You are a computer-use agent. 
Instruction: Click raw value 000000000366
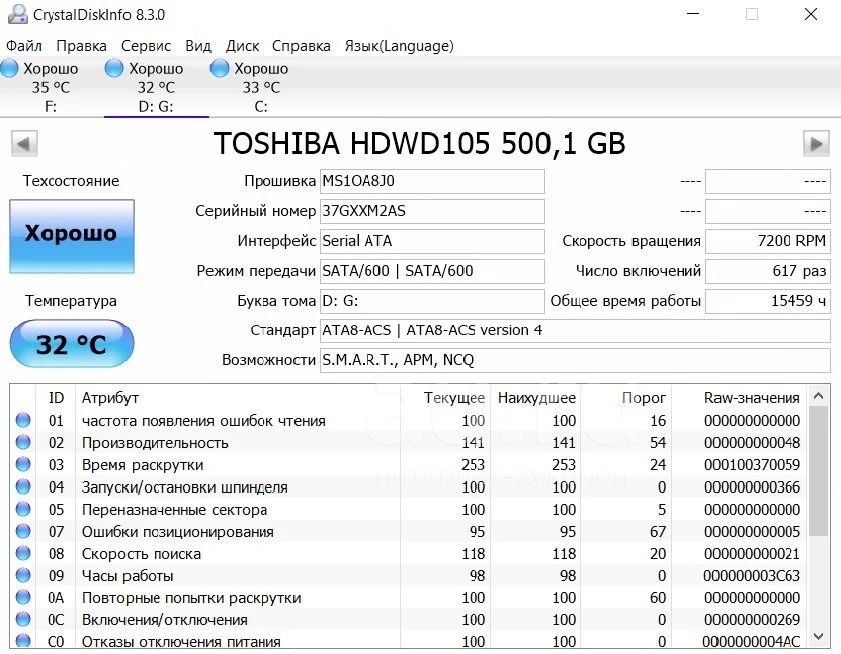coord(752,487)
